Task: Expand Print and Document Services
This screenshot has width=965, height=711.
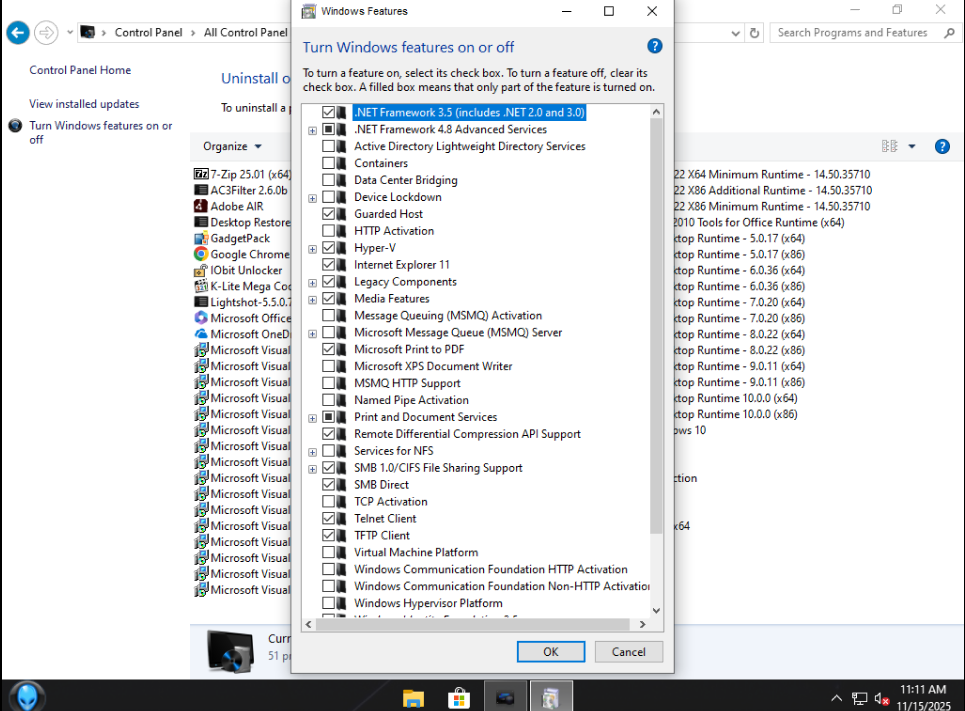Action: point(313,419)
